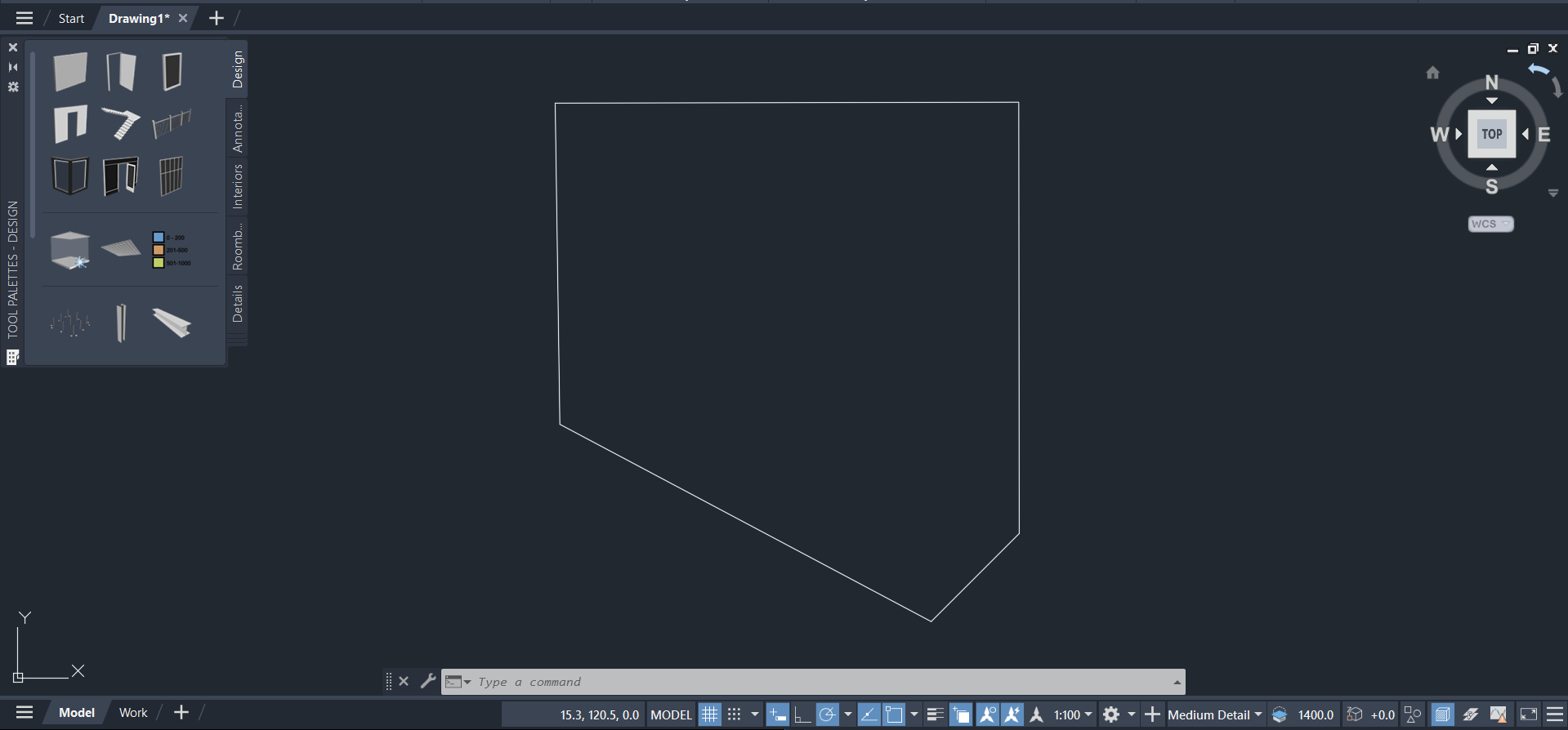Toggle snap mode dotted-grid button
The width and height of the screenshot is (1568, 730).
(735, 714)
